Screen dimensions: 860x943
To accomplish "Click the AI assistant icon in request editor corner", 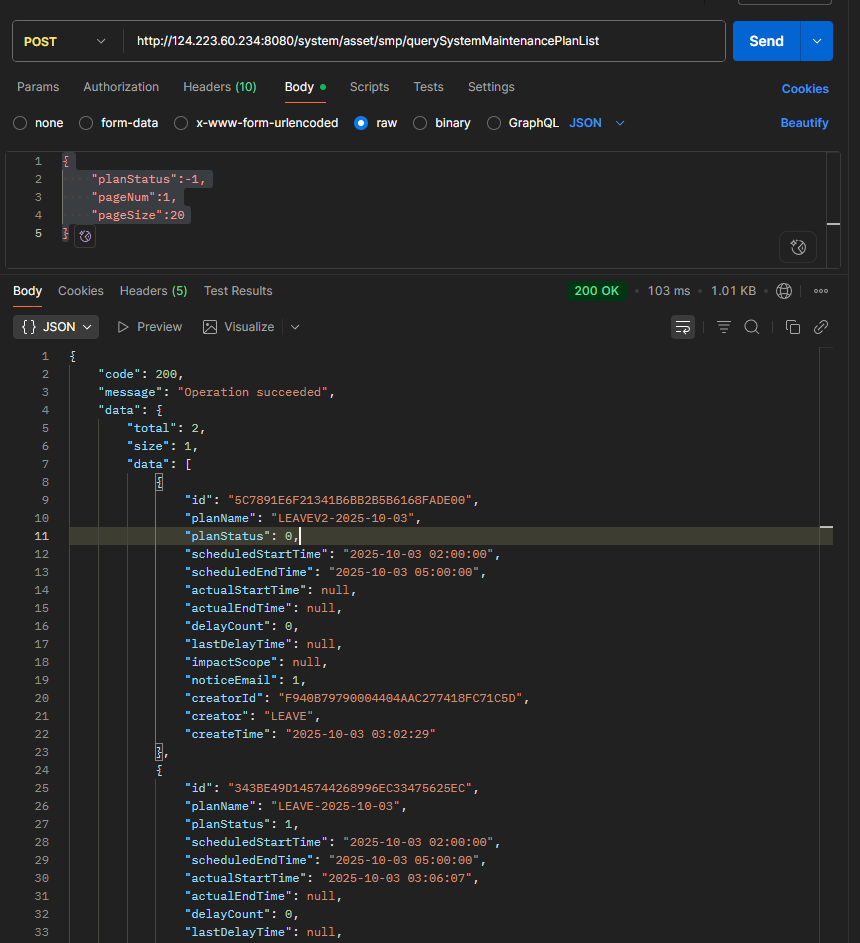I will tap(797, 247).
